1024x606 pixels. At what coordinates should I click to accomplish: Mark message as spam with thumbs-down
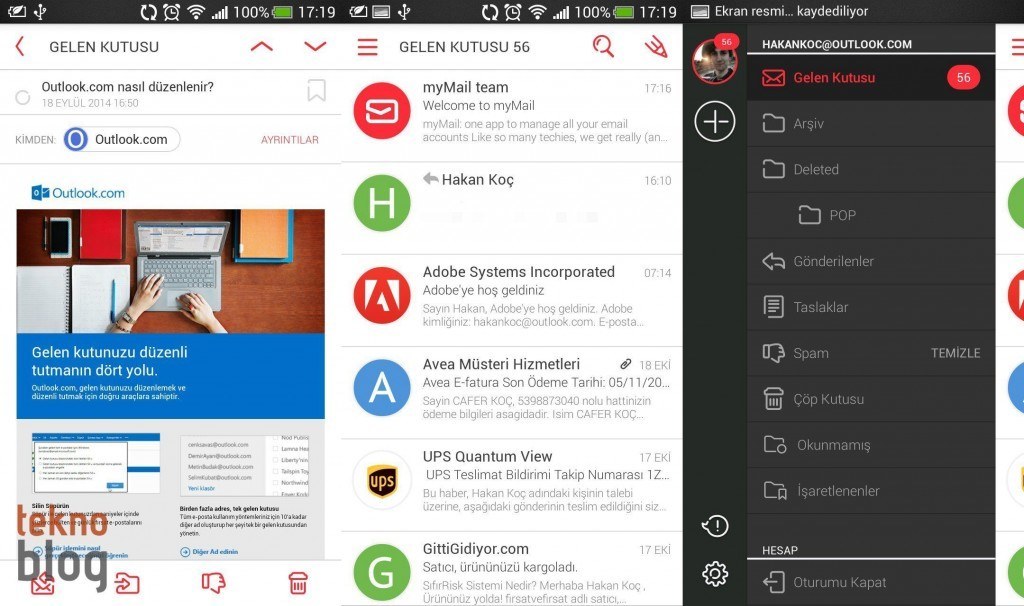pos(213,582)
